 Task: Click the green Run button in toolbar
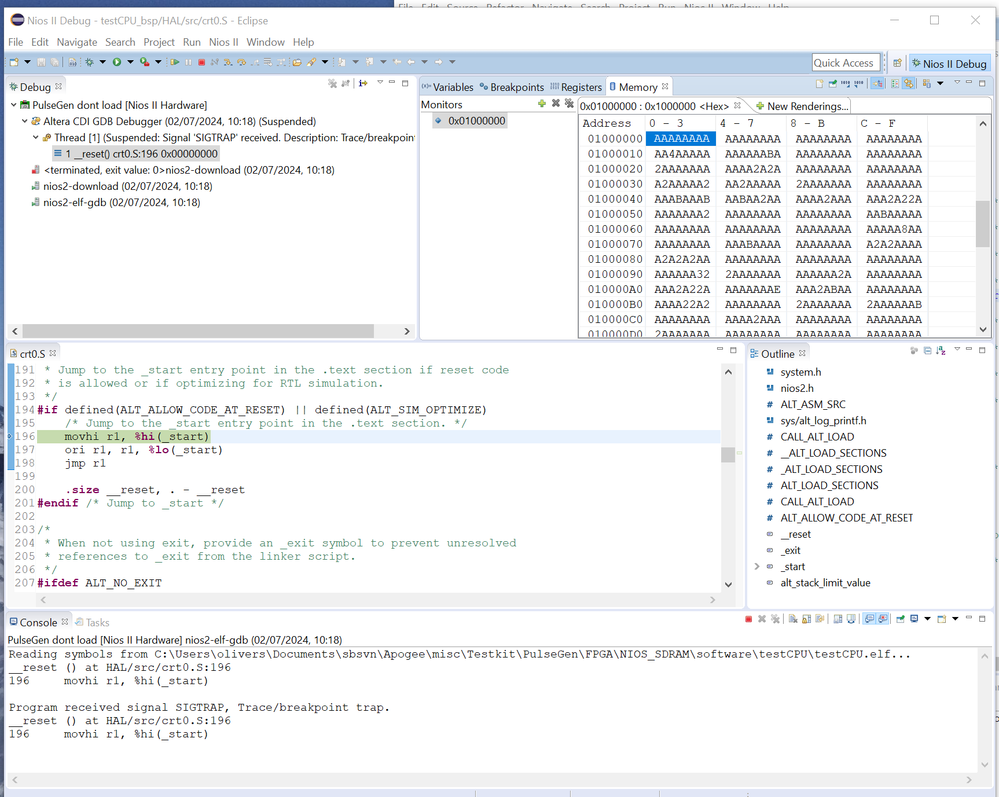tap(117, 62)
